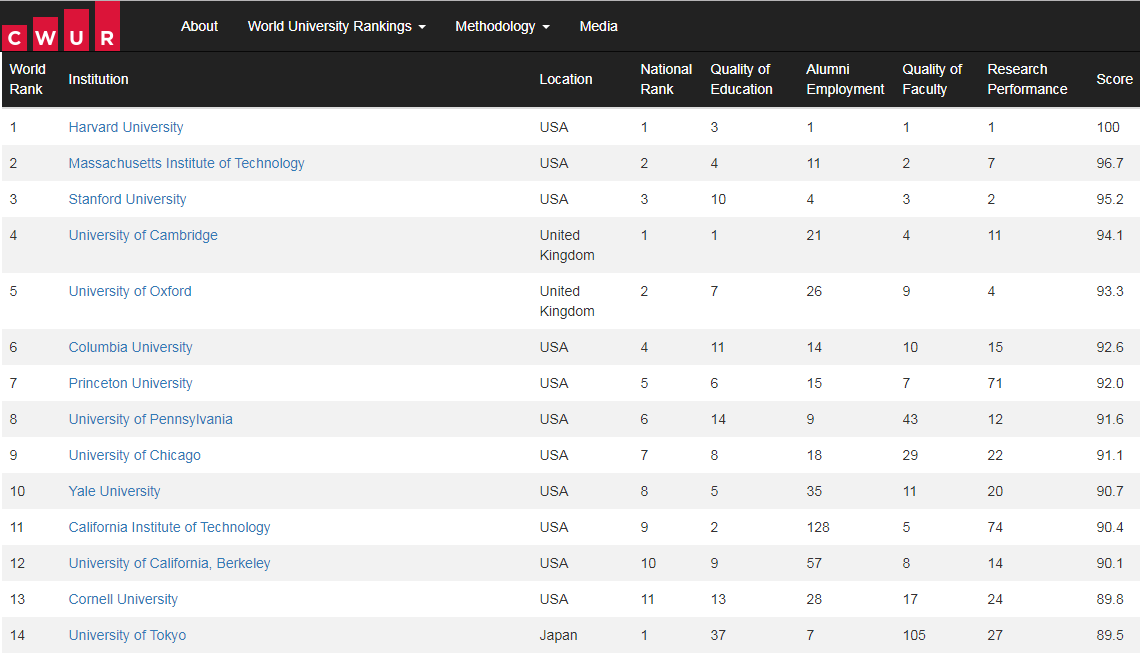
Task: Click USA location in Harvard row
Action: (554, 127)
